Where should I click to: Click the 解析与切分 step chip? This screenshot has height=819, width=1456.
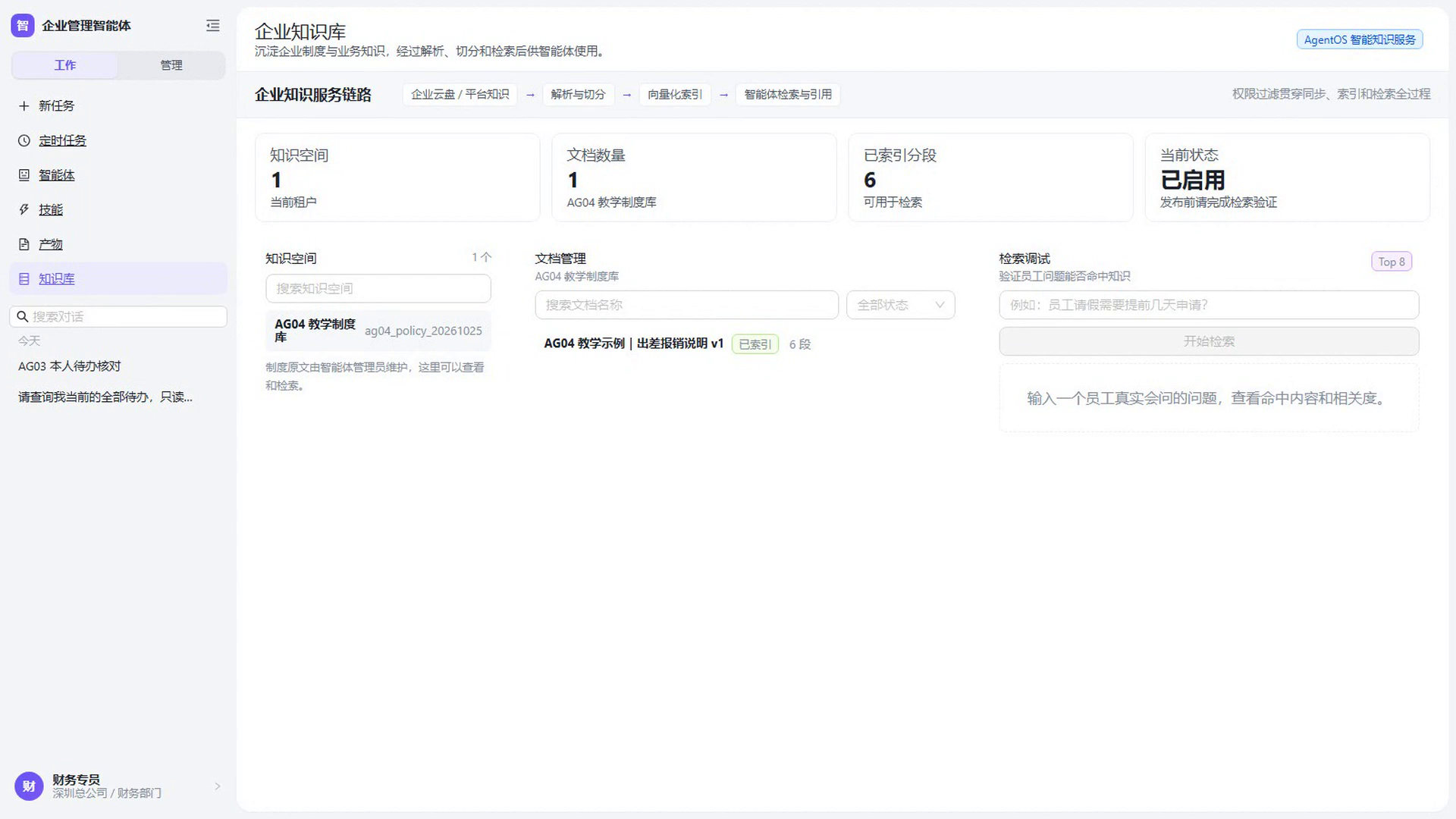(x=578, y=95)
